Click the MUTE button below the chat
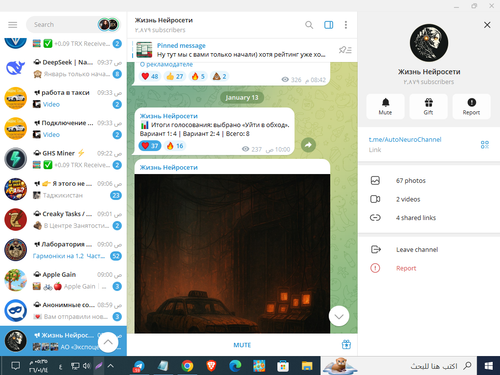 pos(242,345)
